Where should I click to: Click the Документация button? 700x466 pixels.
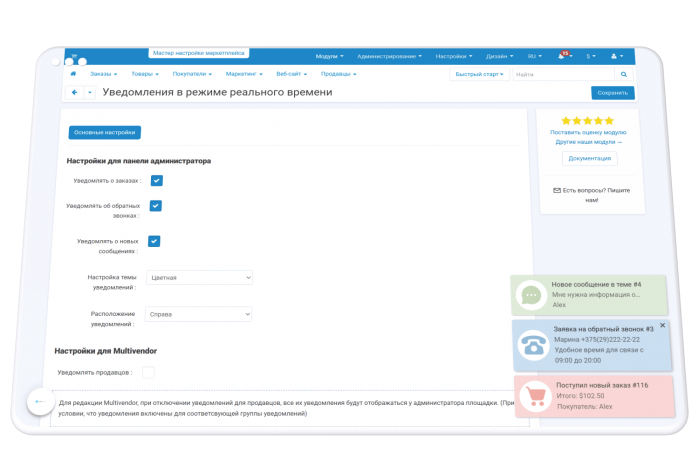[x=589, y=158]
